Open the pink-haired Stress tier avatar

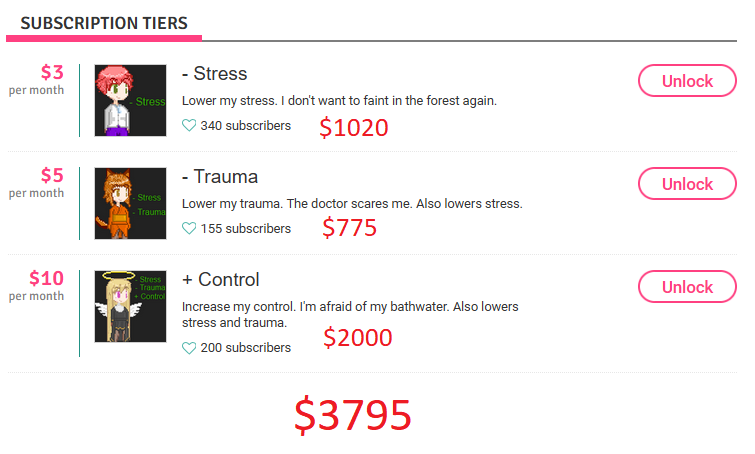click(130, 100)
